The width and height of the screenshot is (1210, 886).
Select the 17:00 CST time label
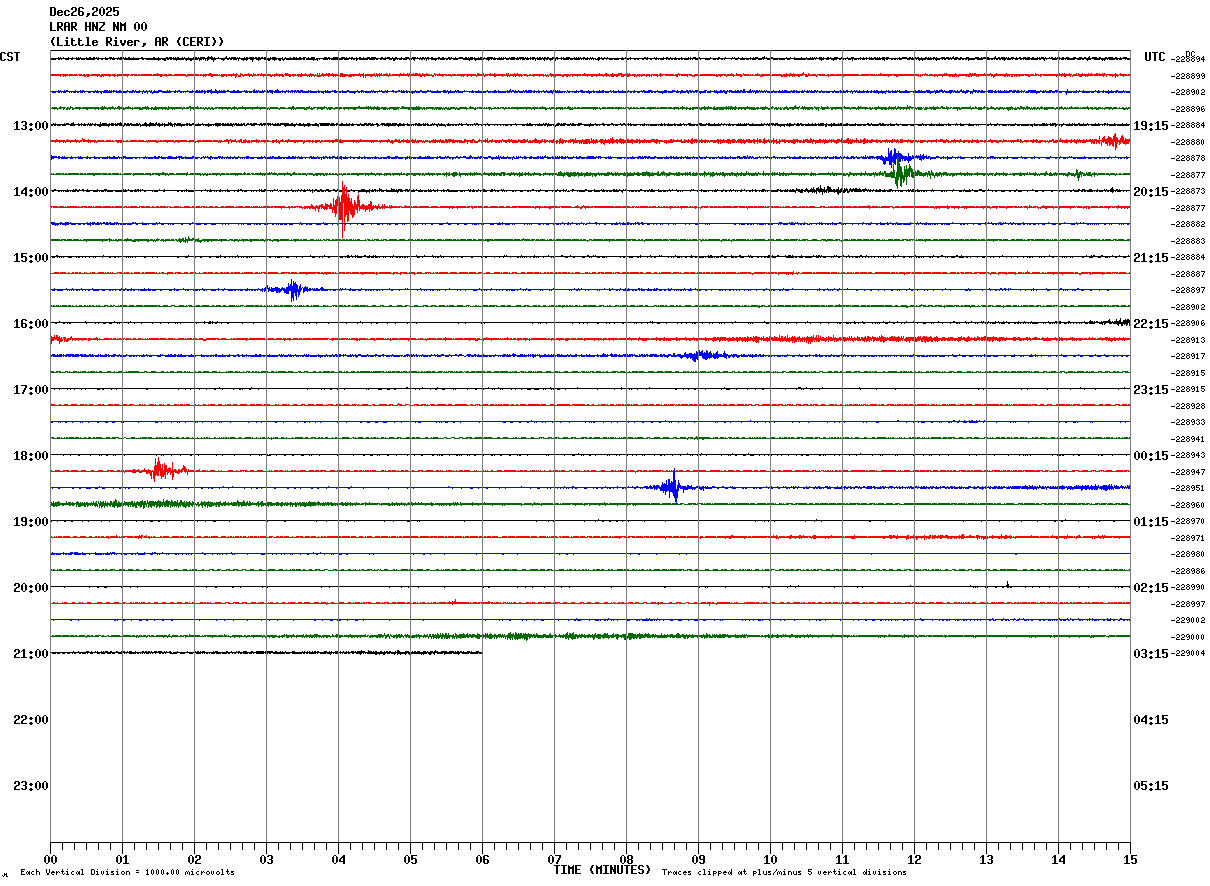[30, 389]
